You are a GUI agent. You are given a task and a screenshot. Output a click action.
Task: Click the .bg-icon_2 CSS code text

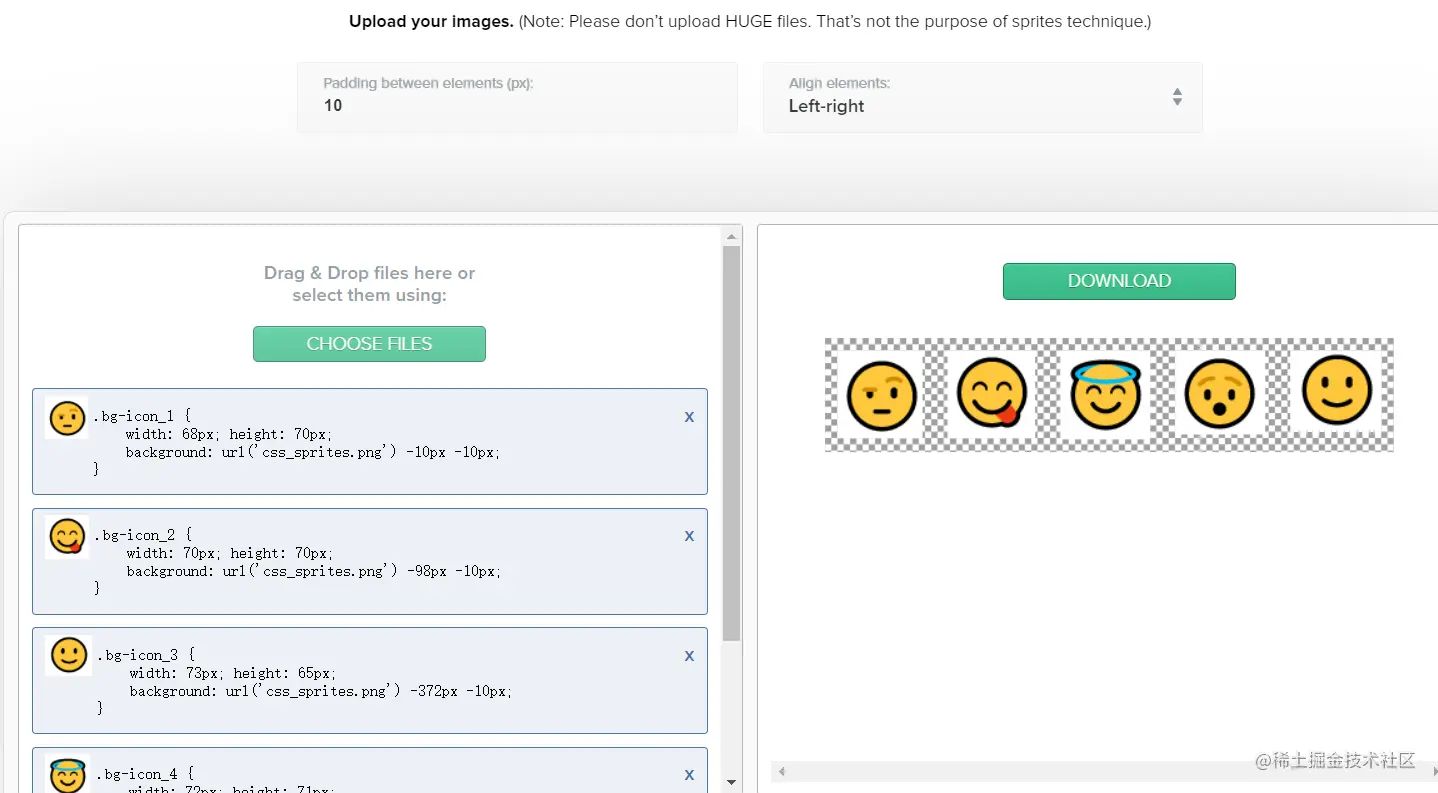point(297,561)
